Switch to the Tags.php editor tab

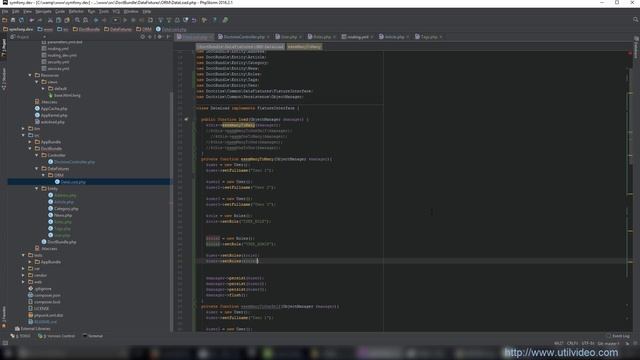coord(428,37)
